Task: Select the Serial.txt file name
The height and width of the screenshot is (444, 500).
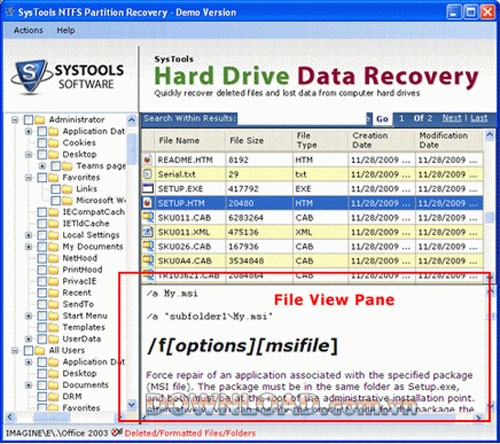Action: (177, 174)
